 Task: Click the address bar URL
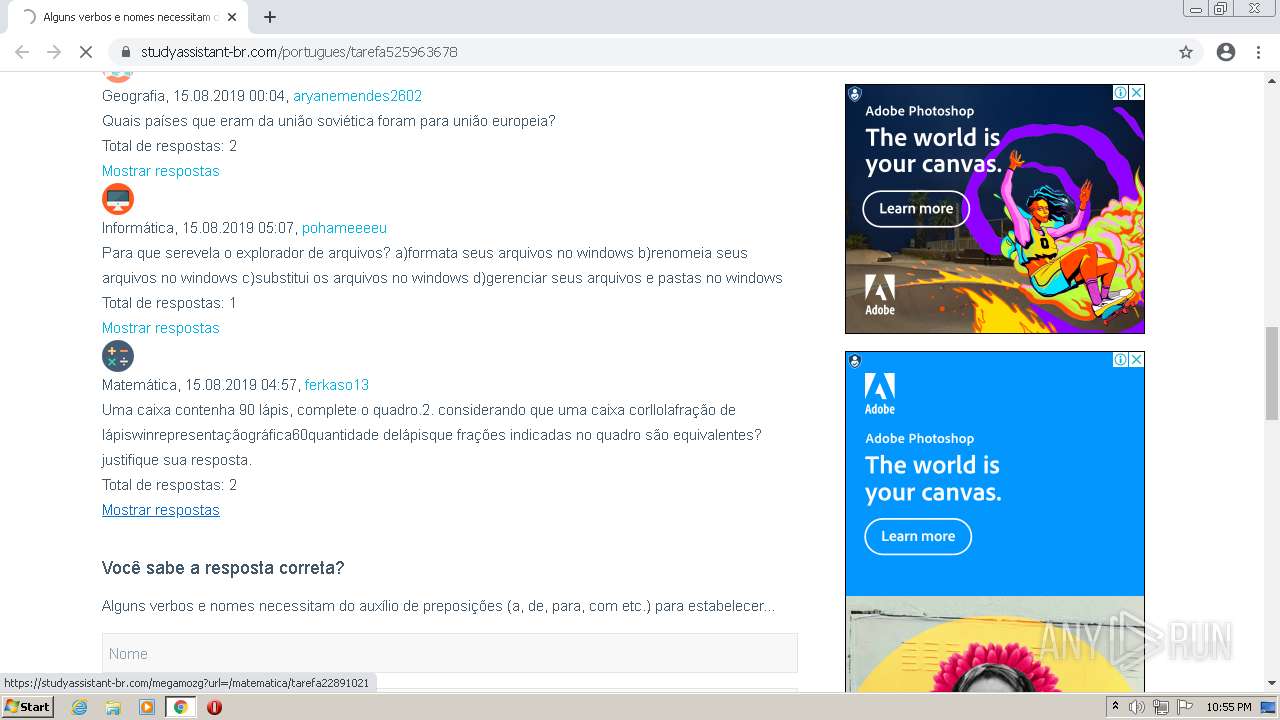click(299, 52)
